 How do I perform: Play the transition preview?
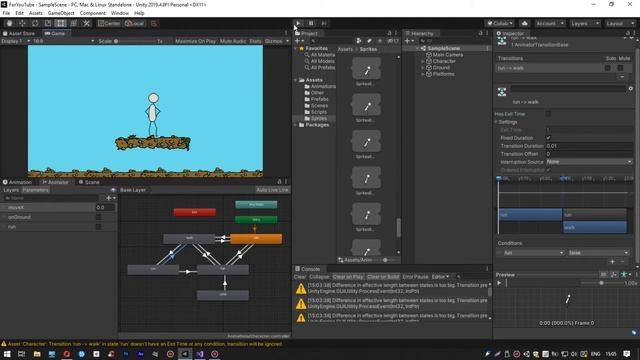click(499, 283)
